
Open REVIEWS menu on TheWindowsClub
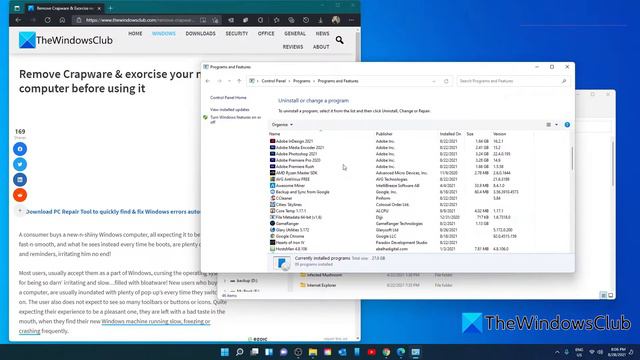coord(293,47)
